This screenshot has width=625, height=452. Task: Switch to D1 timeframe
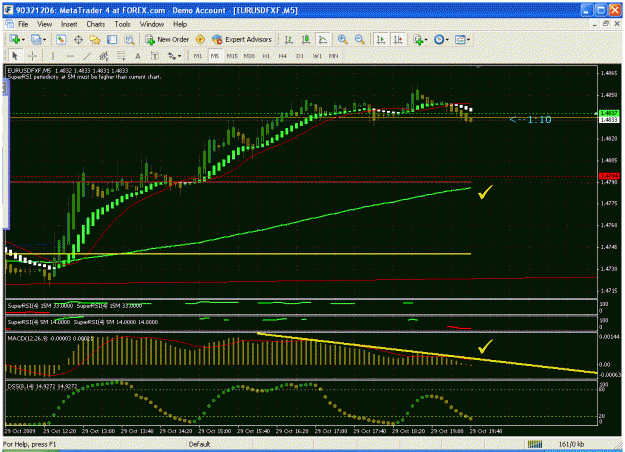300,56
